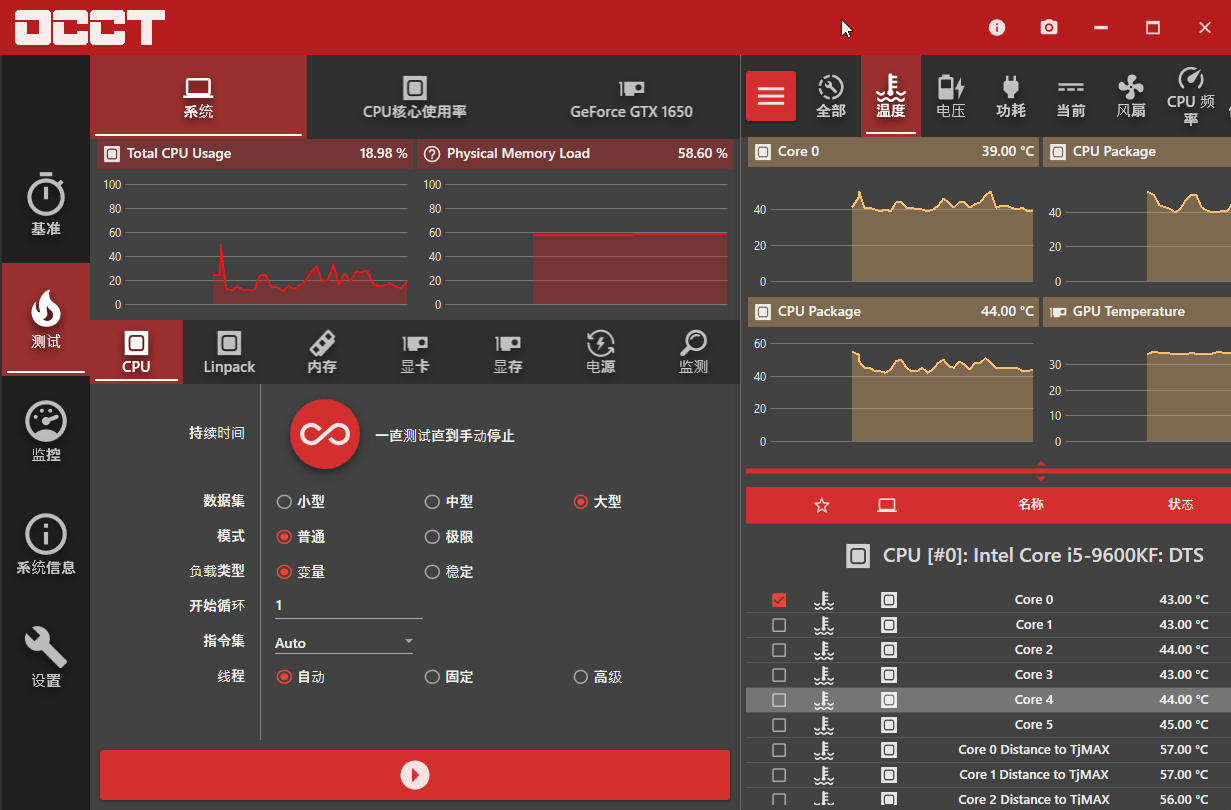Choose 小型 data set size
This screenshot has width=1231, height=810.
pyautogui.click(x=301, y=502)
